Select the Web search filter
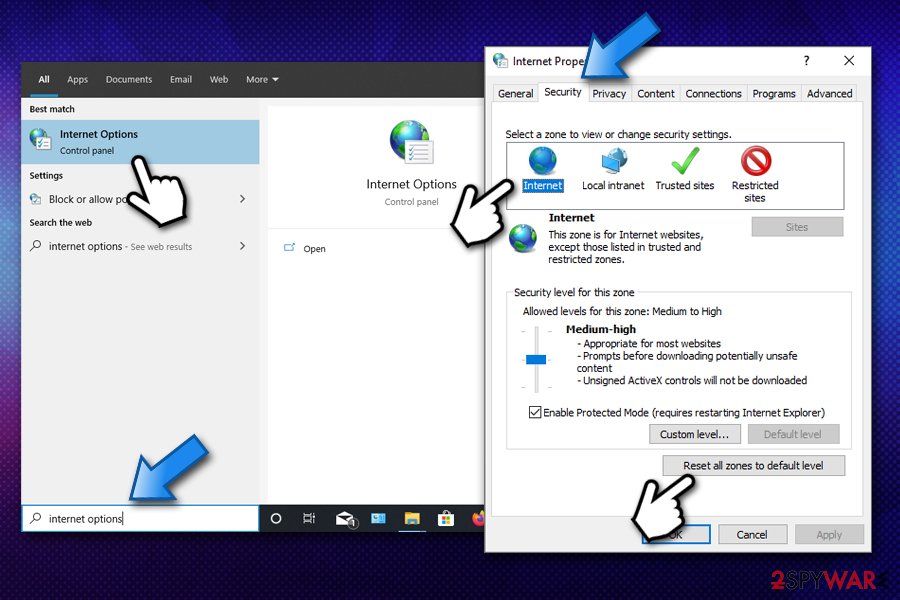 [x=219, y=79]
